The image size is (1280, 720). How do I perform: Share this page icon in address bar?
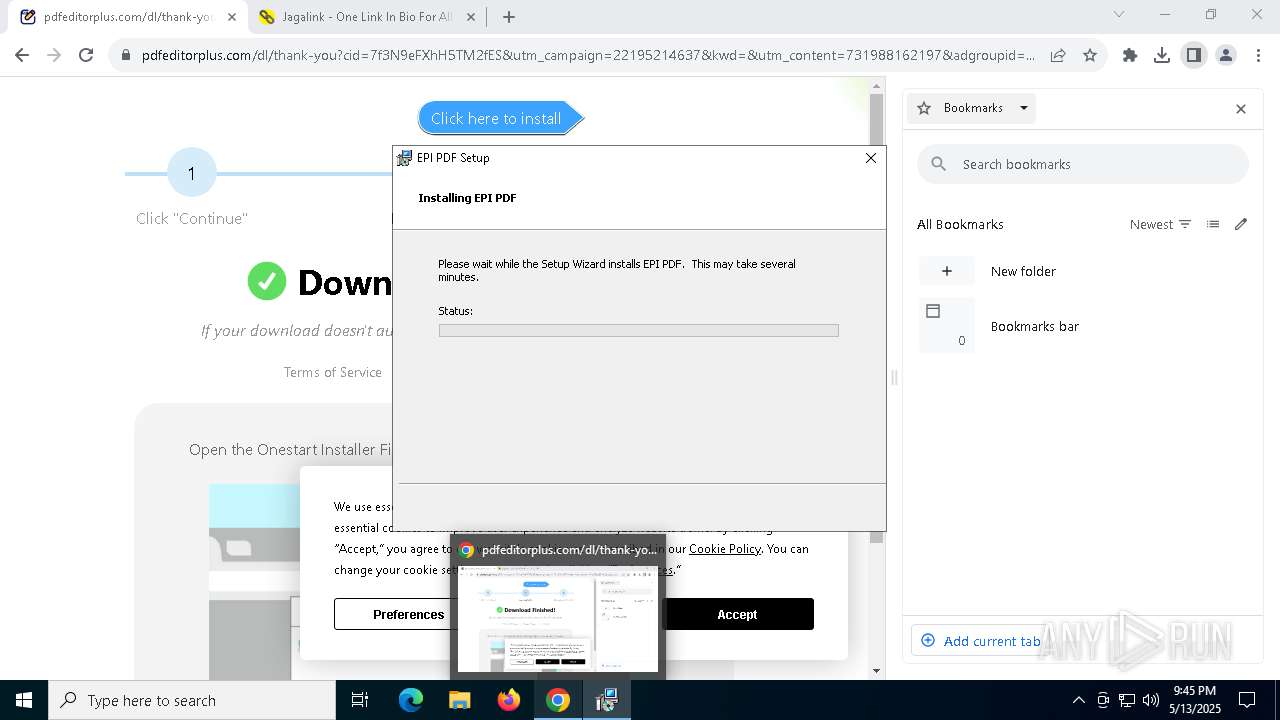(1057, 56)
